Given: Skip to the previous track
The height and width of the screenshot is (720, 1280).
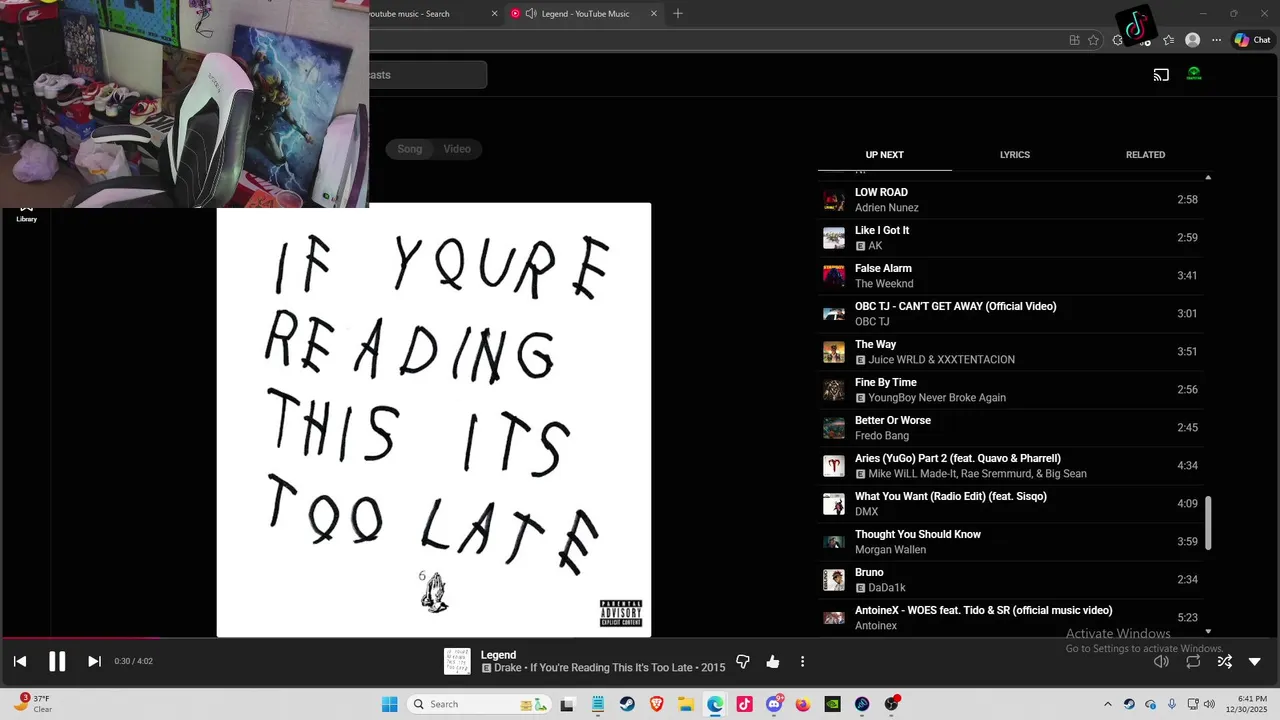Looking at the screenshot, I should 20,661.
